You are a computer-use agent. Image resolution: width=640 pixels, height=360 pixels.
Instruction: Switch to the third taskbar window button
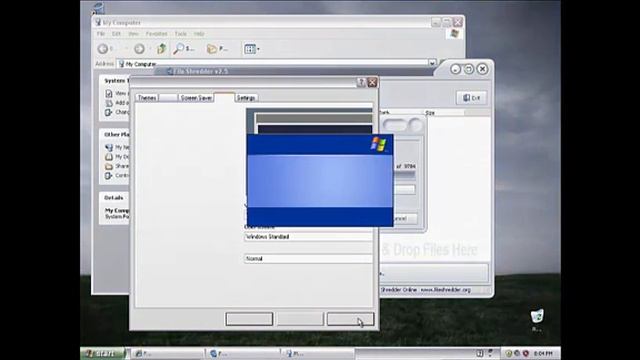point(318,353)
